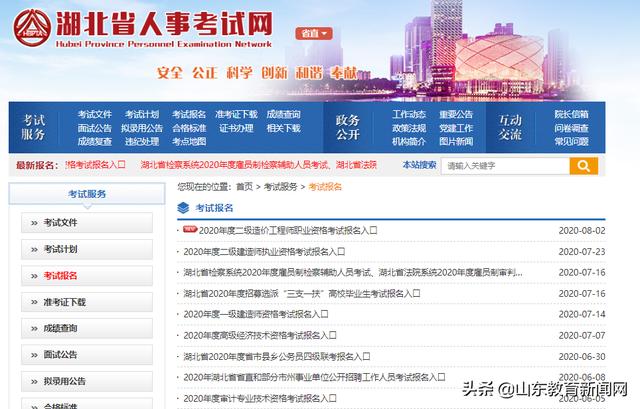Open 党建工作 under 政务公开
Viewport: 640px width, 409px height.
pos(456,128)
